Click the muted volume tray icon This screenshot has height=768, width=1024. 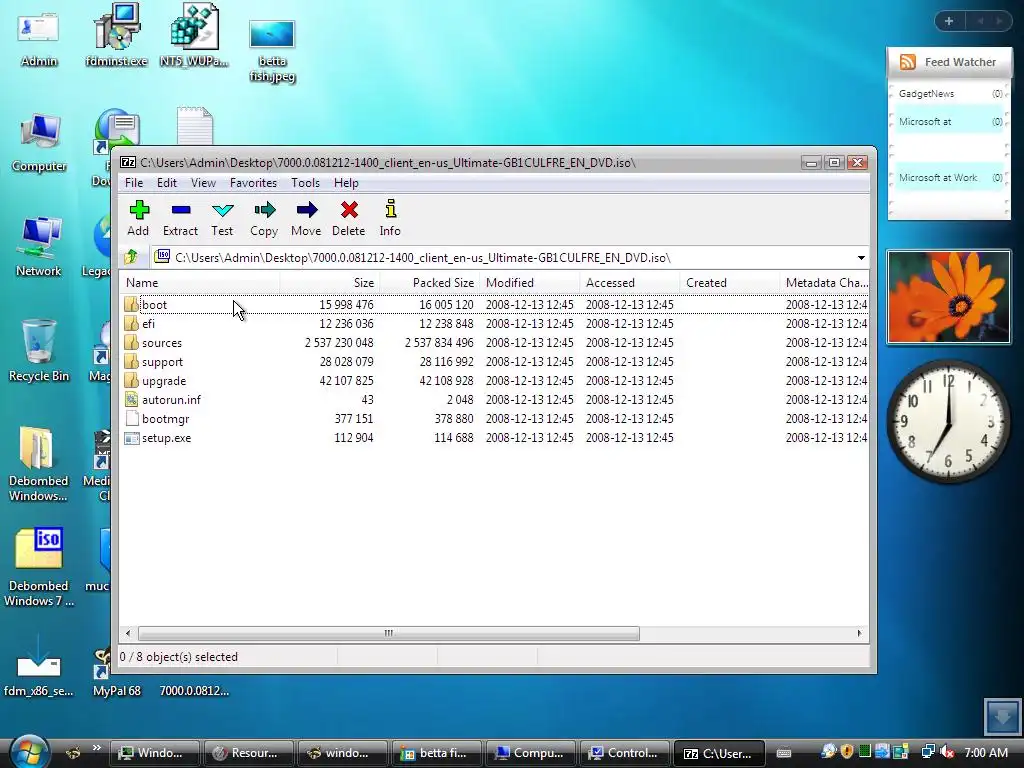click(948, 752)
